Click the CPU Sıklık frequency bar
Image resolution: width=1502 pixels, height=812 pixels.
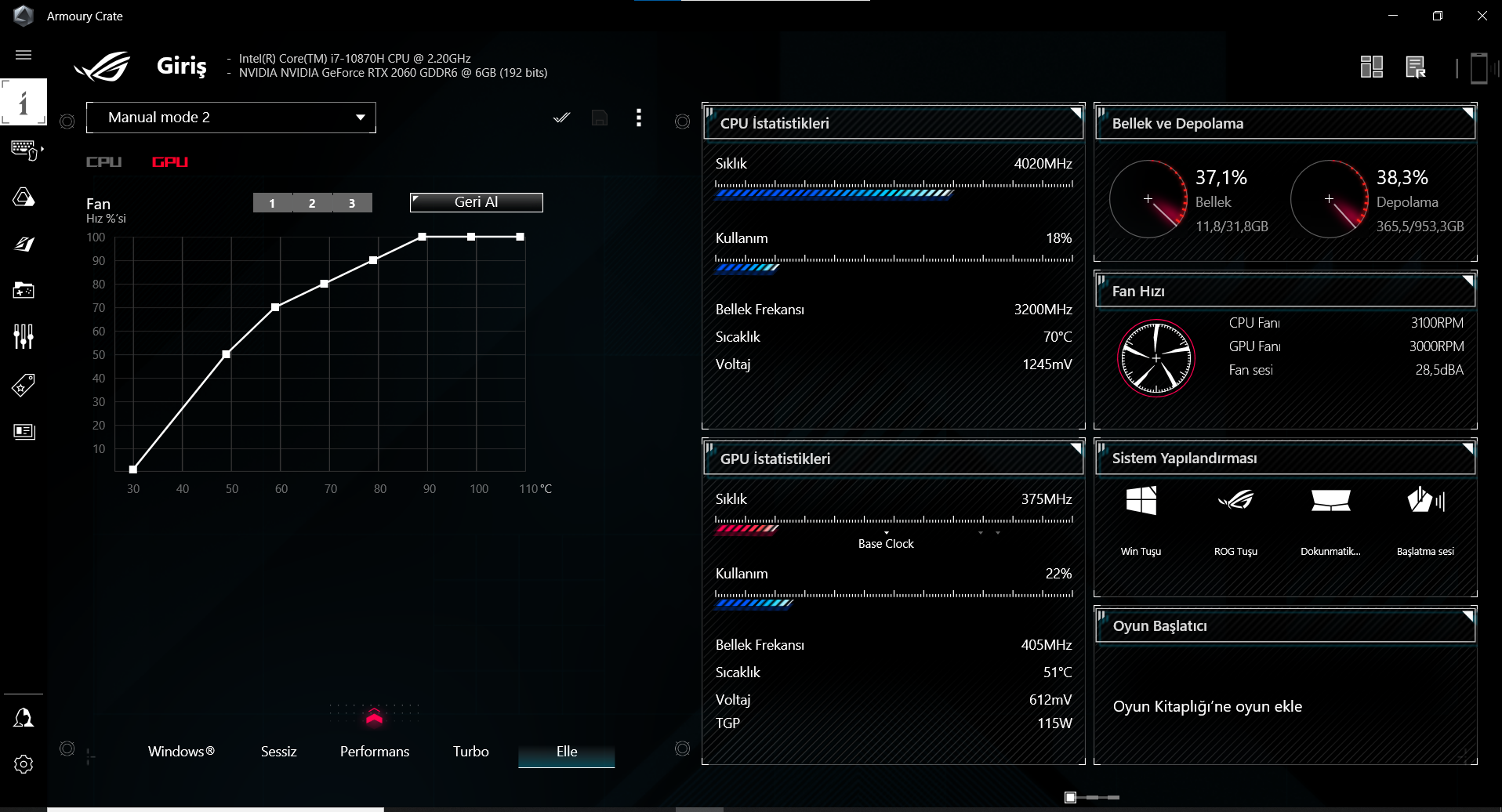point(894,189)
